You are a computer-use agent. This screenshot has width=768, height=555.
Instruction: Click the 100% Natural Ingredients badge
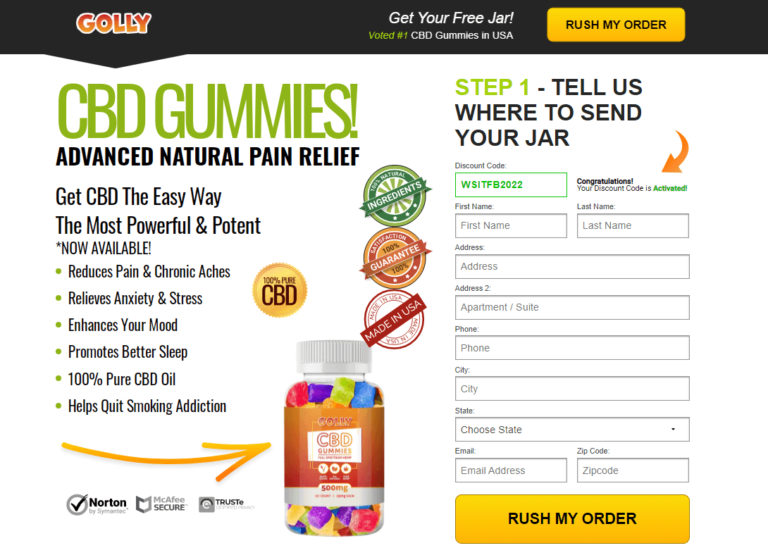[395, 196]
